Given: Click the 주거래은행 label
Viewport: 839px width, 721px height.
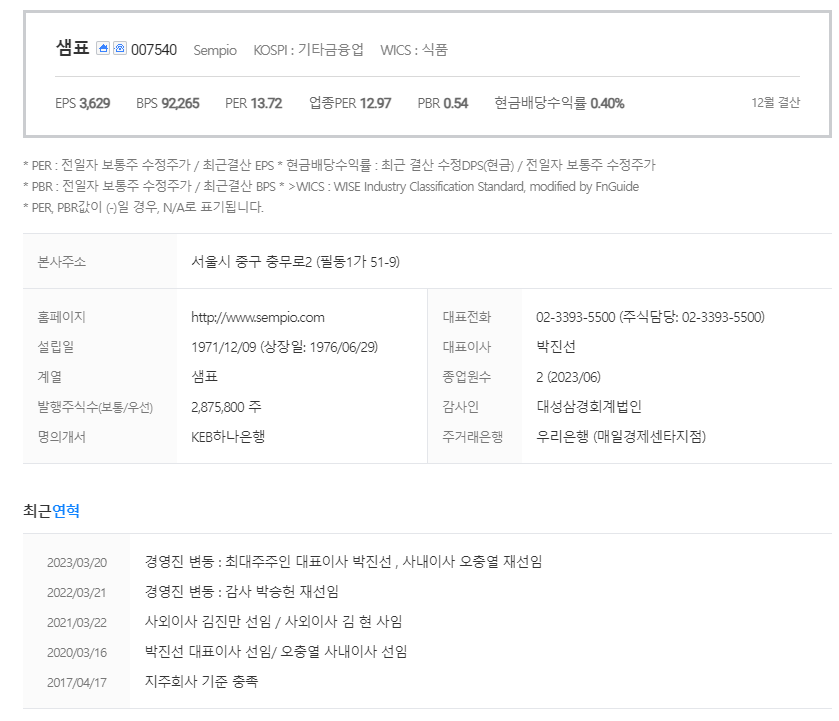Looking at the screenshot, I should click(473, 437).
